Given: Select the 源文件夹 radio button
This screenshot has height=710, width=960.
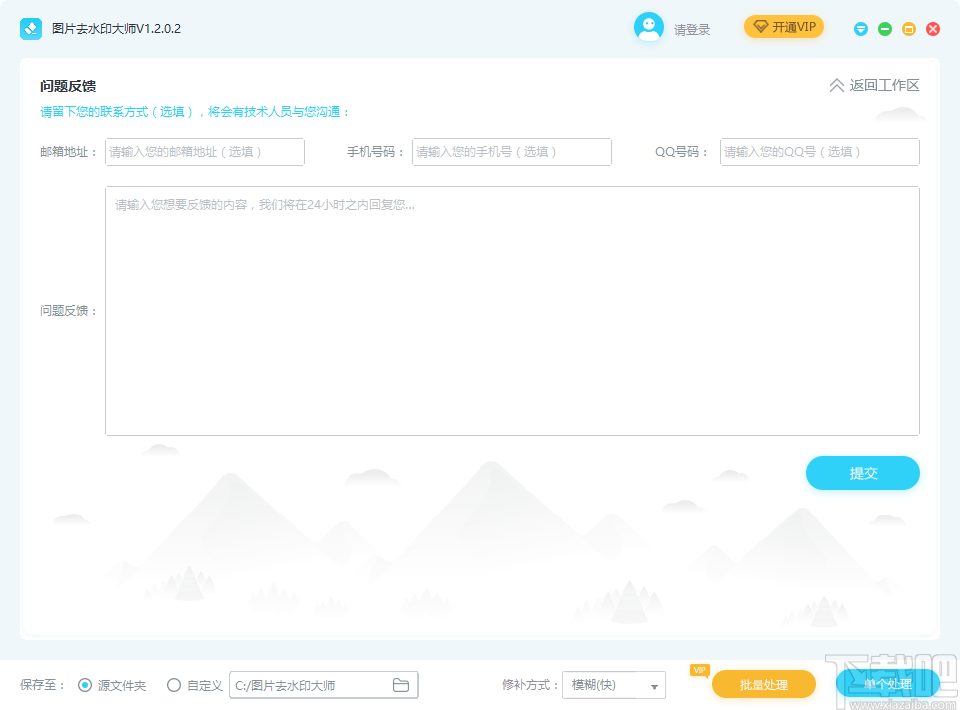Looking at the screenshot, I should coord(85,685).
